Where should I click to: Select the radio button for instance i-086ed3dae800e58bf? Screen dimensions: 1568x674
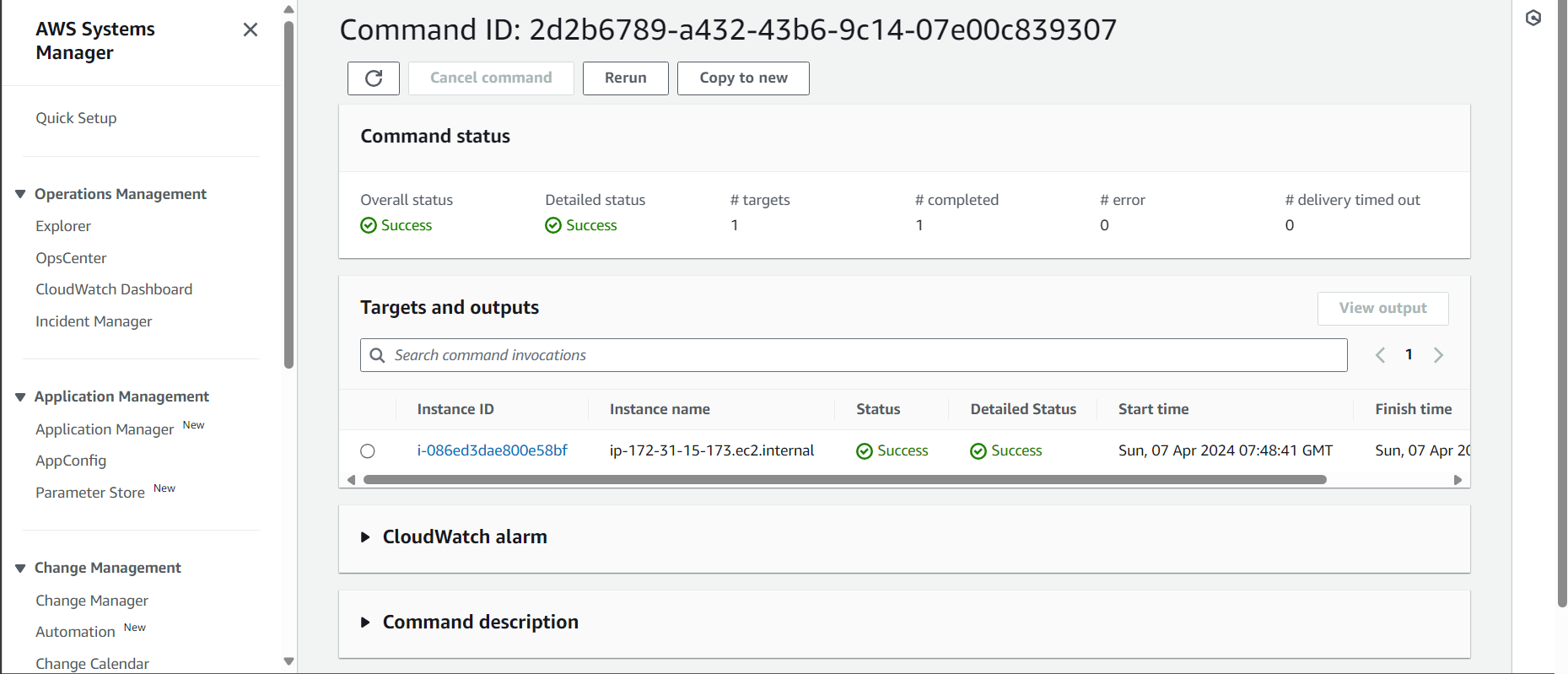click(368, 451)
